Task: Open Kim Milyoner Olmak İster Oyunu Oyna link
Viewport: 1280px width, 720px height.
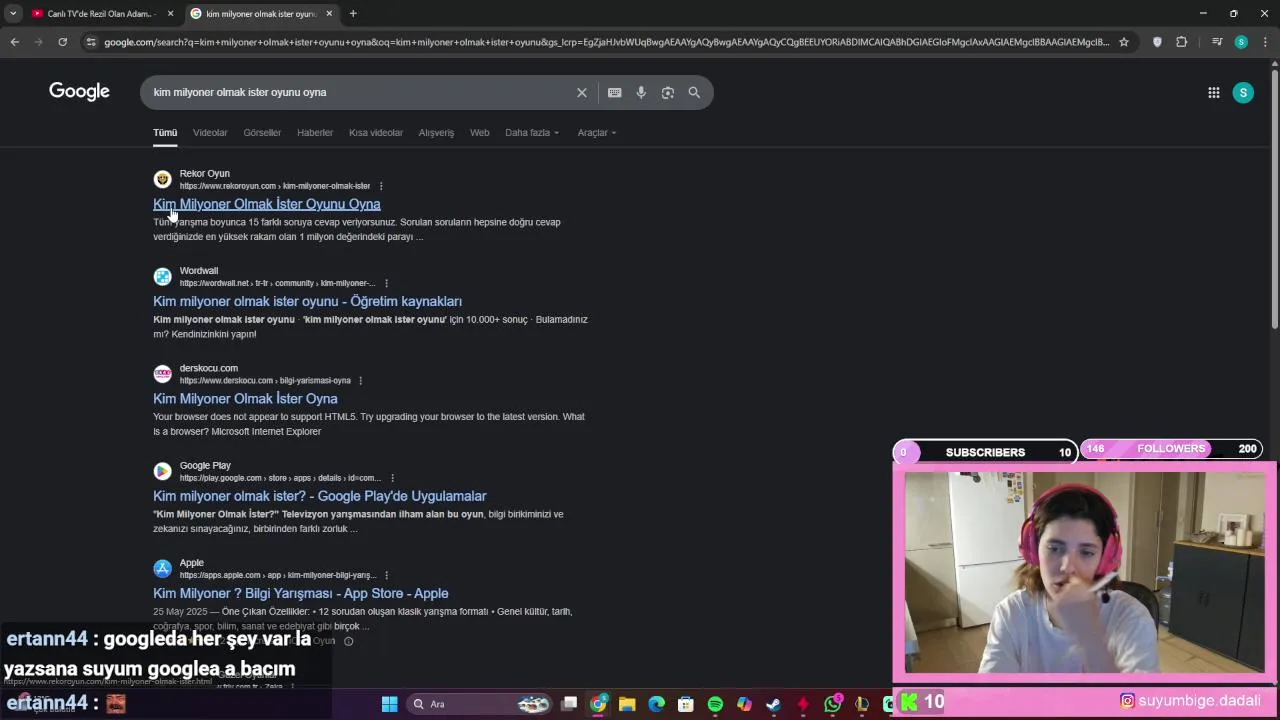Action: click(267, 204)
